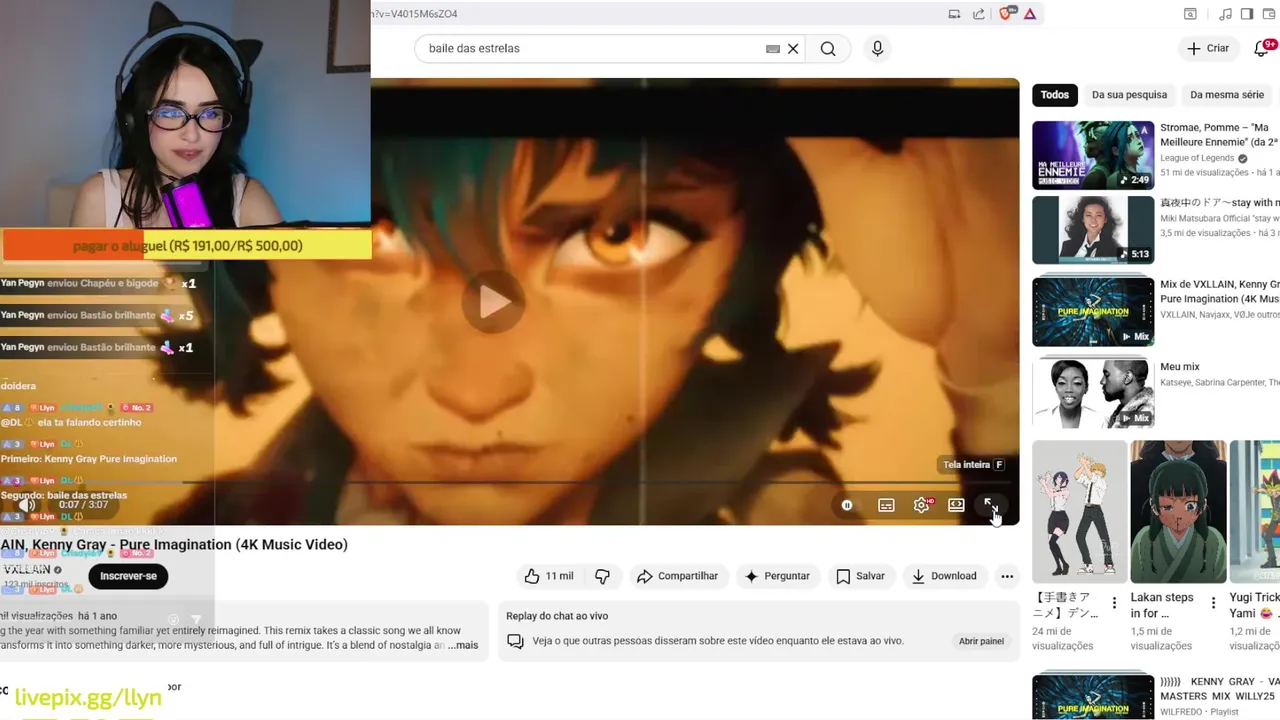Open the dancing anime short with 24 mi views
1280x720 pixels.
1079,512
